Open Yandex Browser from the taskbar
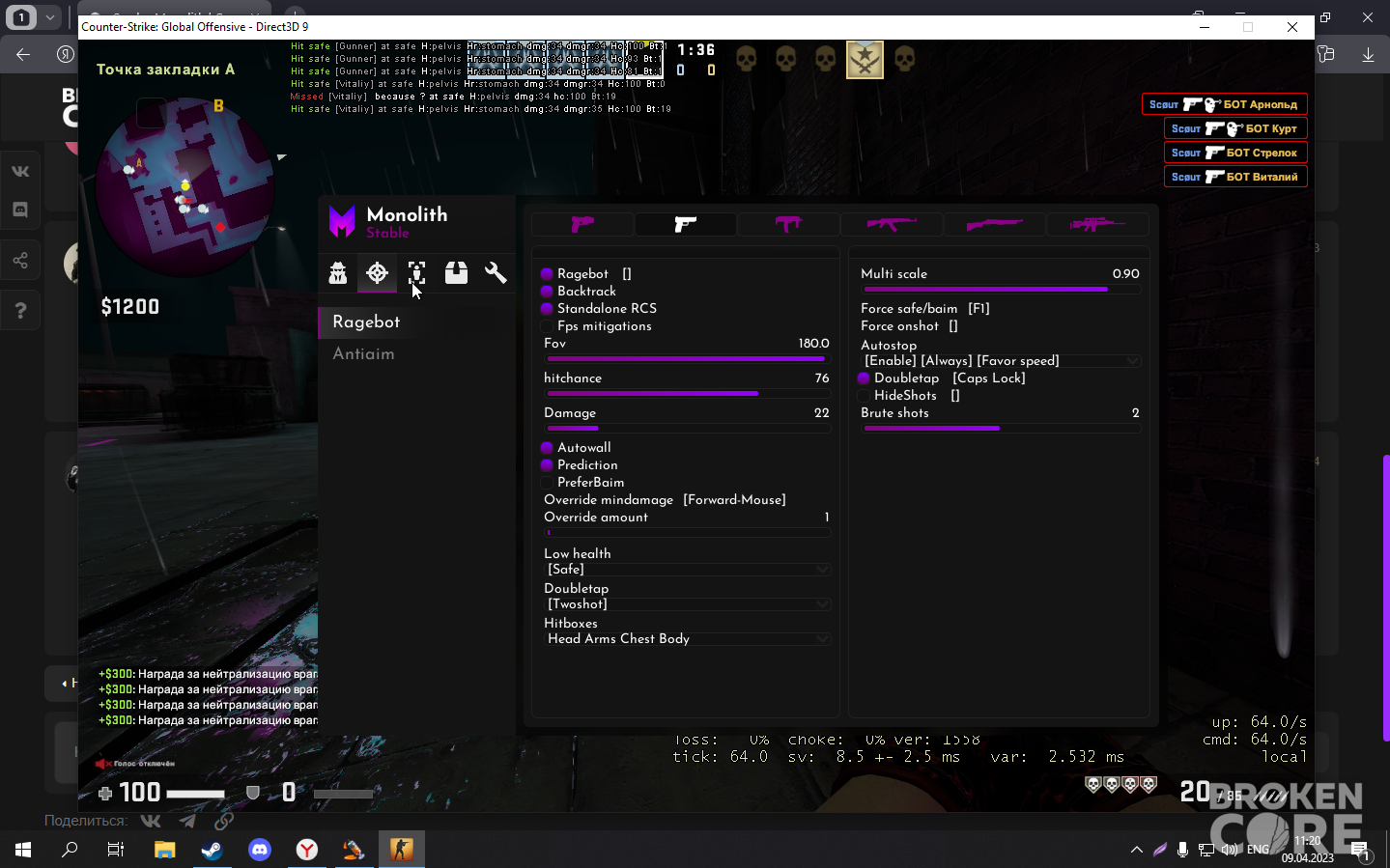This screenshot has height=868, width=1390. pyautogui.click(x=307, y=850)
